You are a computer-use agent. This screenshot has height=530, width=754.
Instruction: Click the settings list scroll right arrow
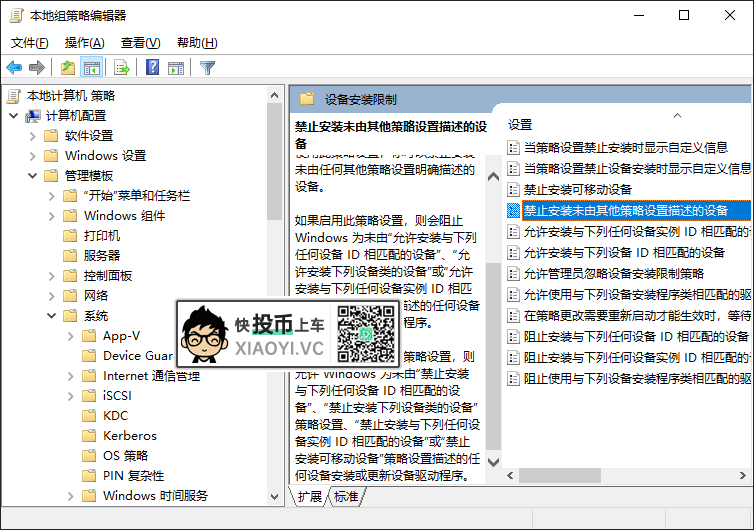743,476
